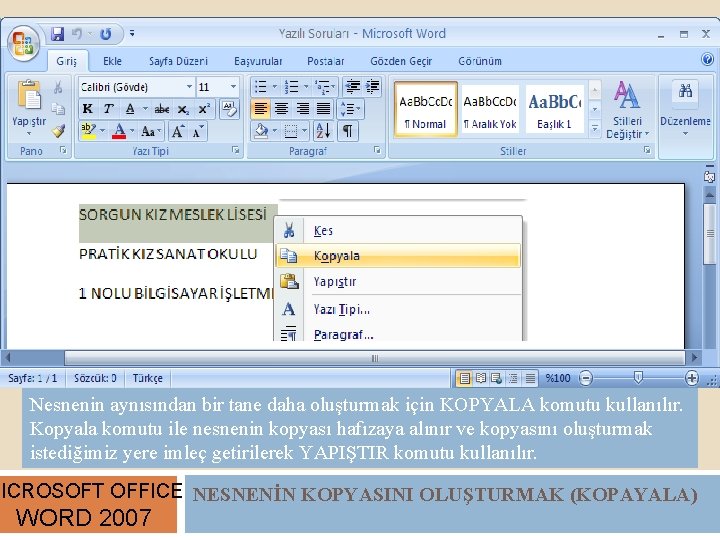Open the Düzenleme group
Screen dimensions: 720x540
point(685,110)
